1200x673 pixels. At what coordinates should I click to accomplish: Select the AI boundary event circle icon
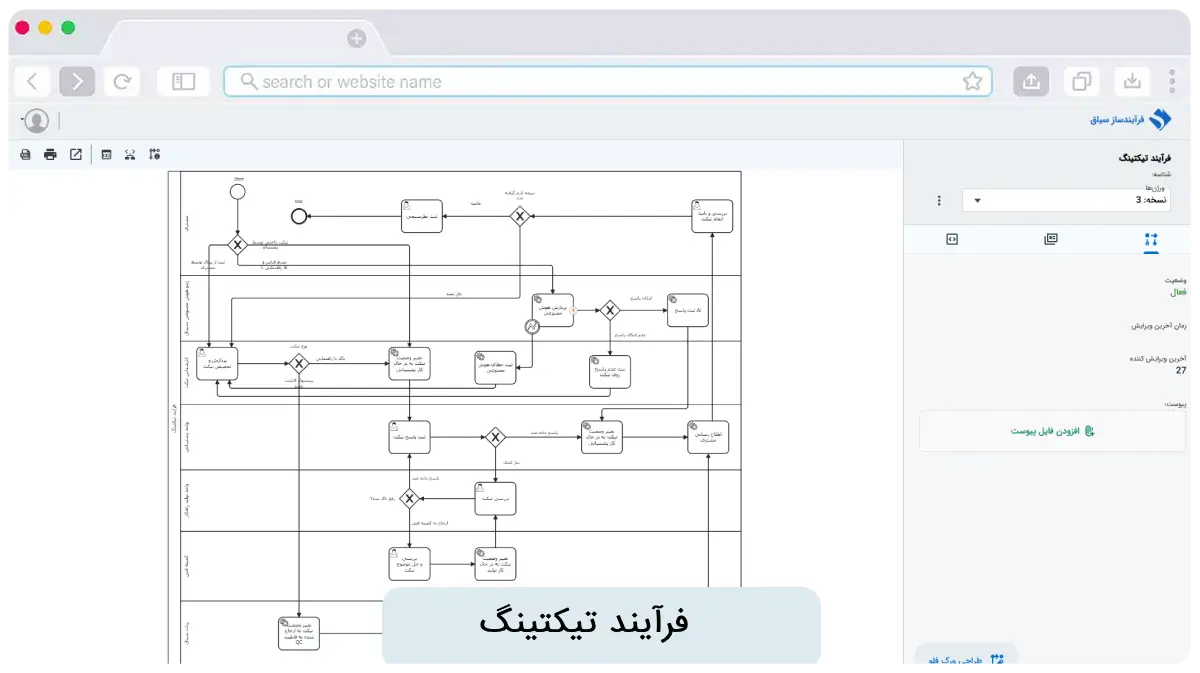[533, 326]
